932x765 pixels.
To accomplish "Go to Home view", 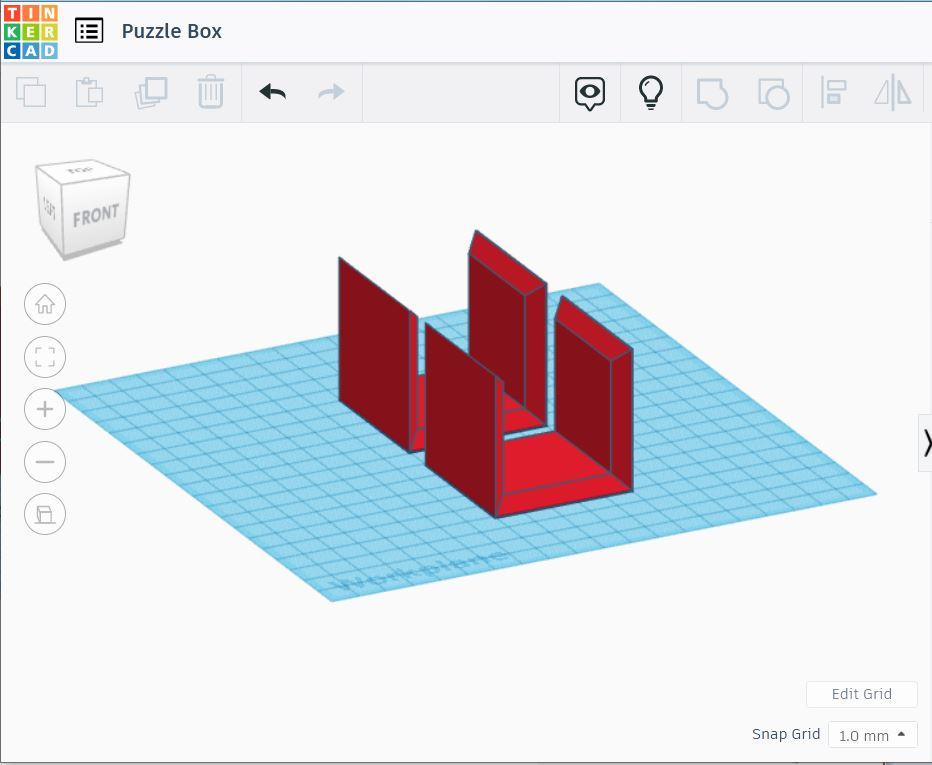I will coord(45,304).
